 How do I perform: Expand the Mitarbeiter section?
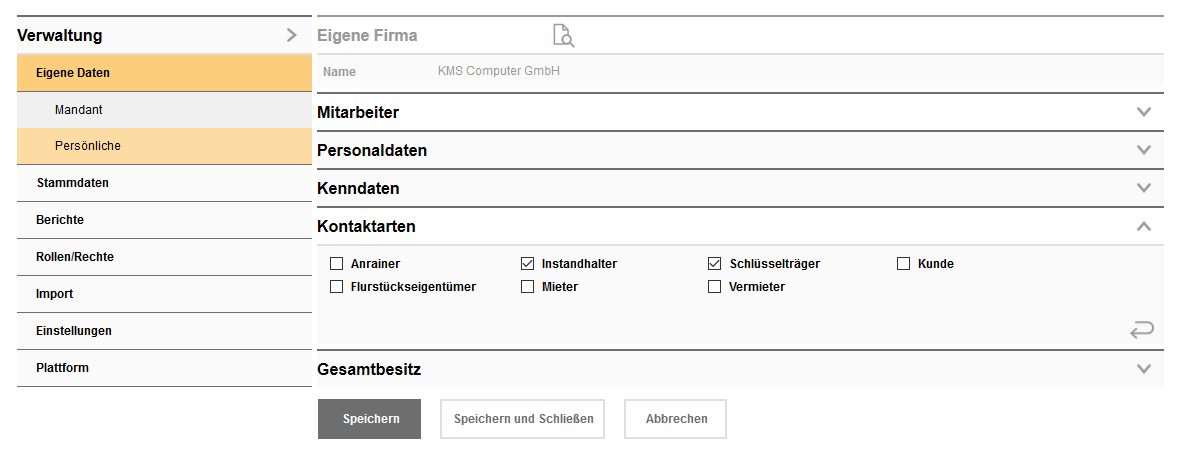click(1144, 112)
